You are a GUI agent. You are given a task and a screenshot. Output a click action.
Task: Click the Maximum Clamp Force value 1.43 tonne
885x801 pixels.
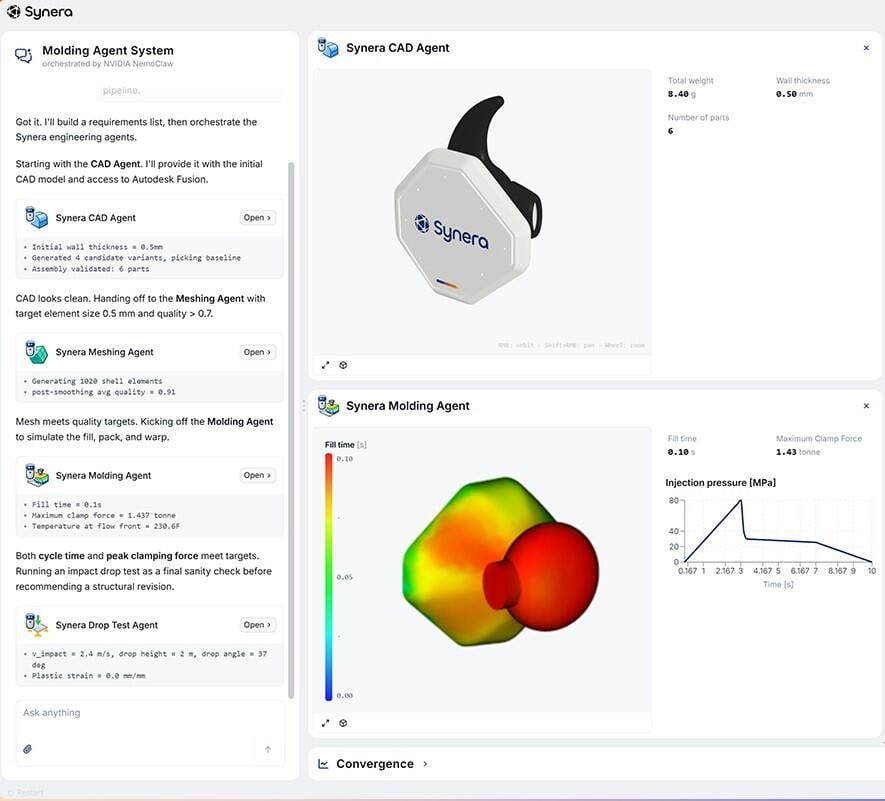pyautogui.click(x=798, y=452)
